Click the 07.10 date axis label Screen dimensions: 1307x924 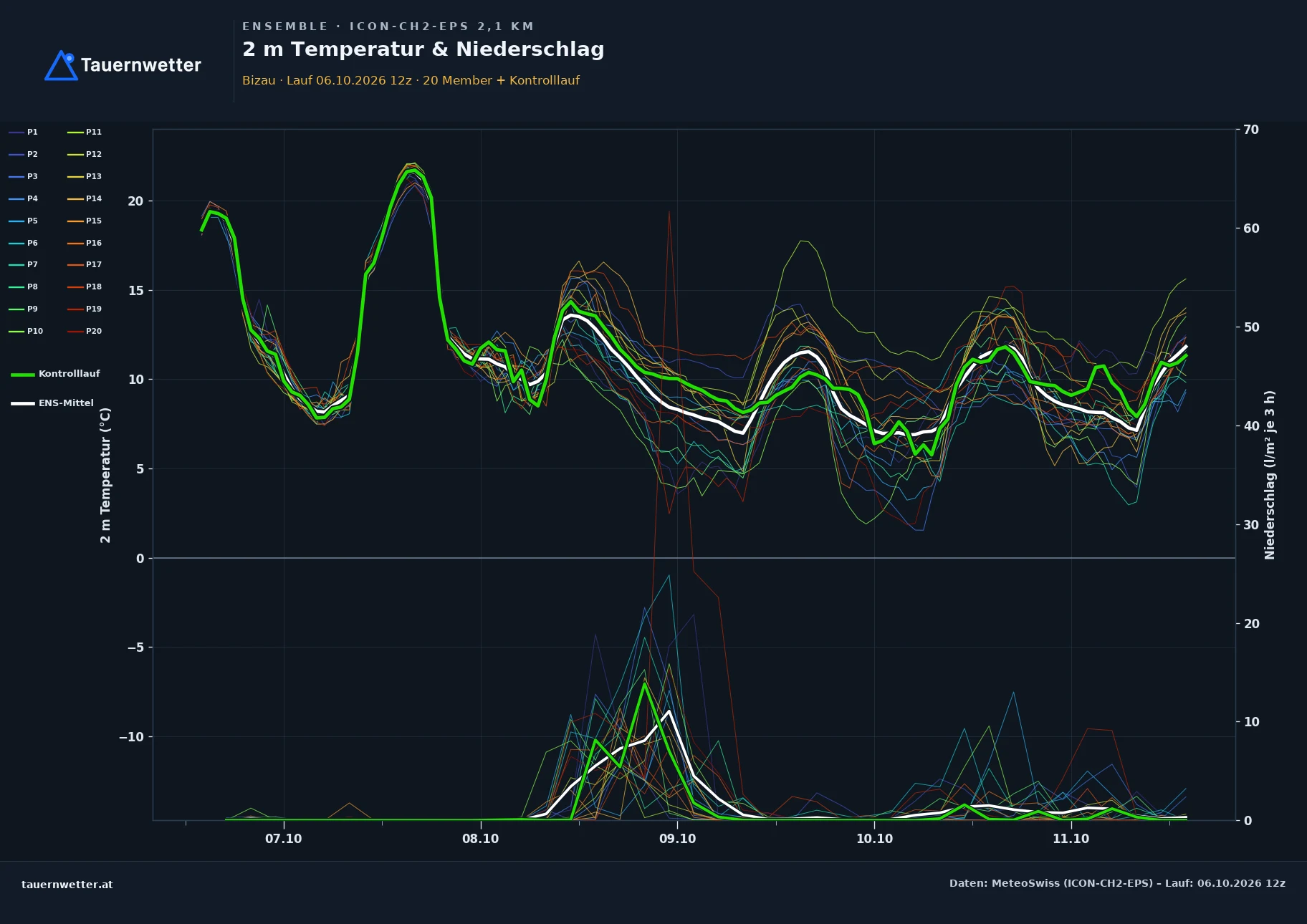point(284,839)
